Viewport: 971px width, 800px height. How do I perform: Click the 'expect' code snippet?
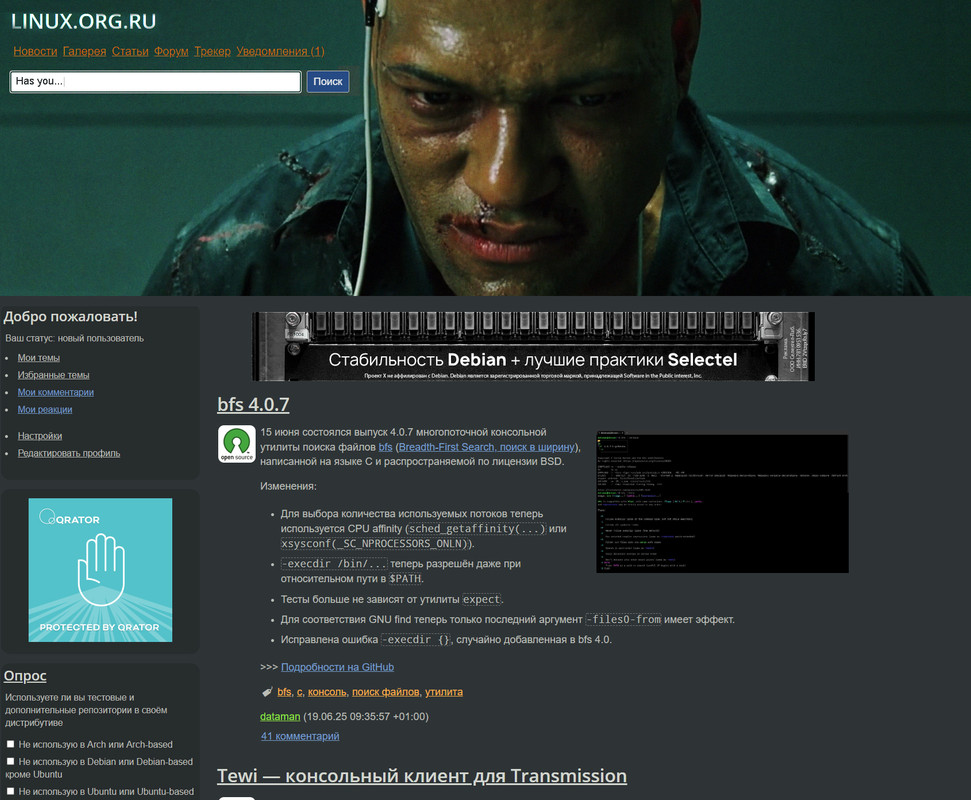pyautogui.click(x=482, y=599)
